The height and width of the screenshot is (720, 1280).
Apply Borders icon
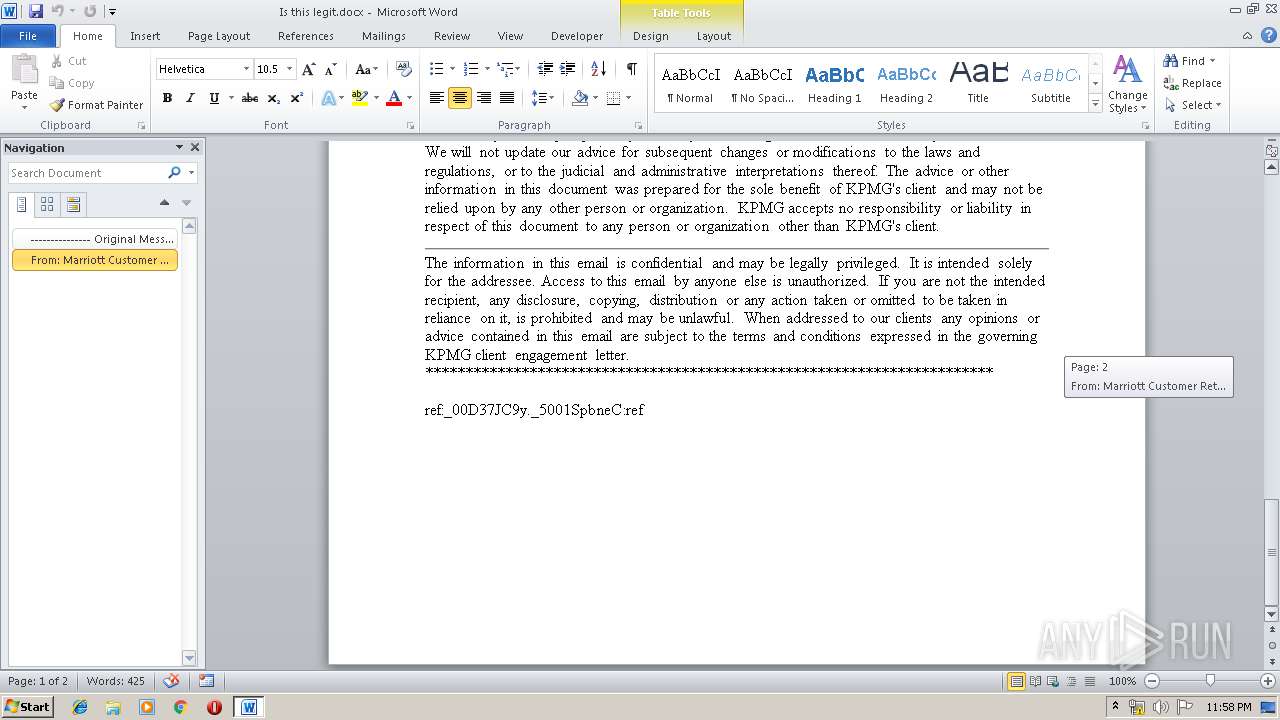point(613,98)
